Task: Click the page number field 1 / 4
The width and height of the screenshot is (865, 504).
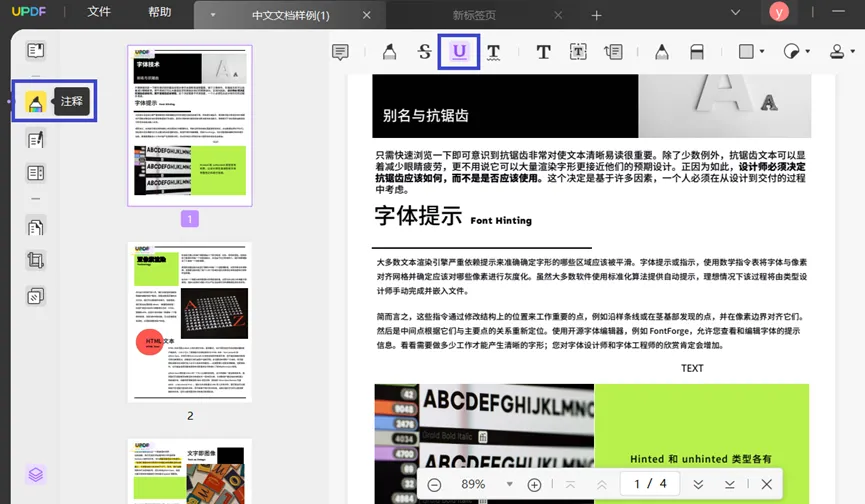Action: click(651, 484)
